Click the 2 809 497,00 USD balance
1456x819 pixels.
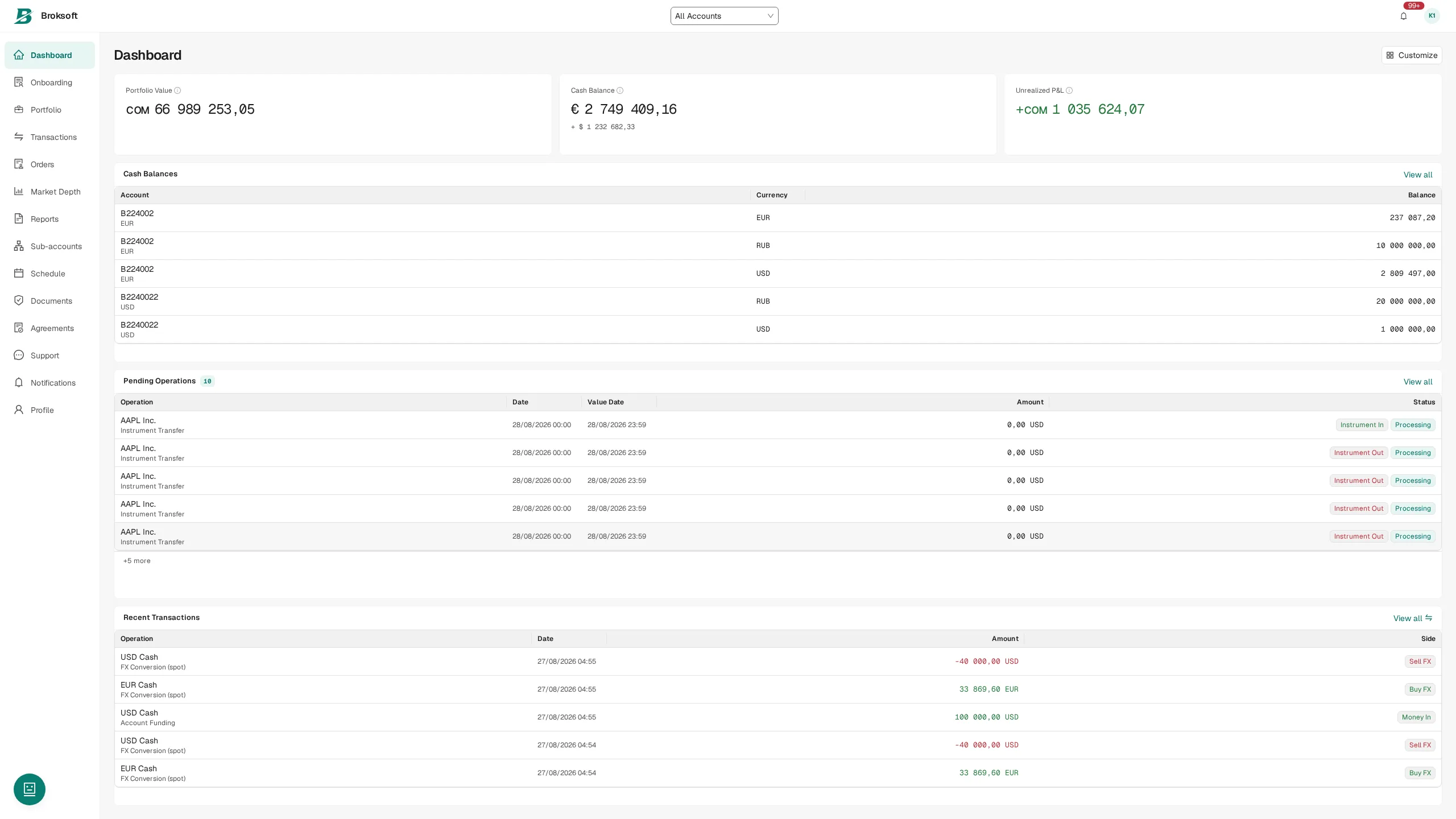click(x=1408, y=274)
